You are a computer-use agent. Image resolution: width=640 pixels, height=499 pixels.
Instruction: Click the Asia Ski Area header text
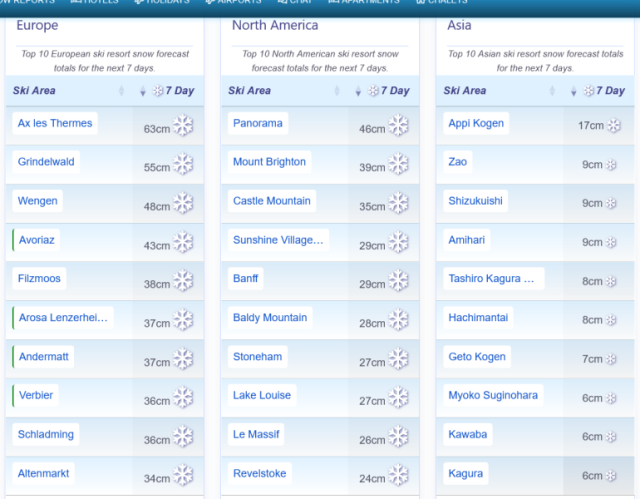465,91
